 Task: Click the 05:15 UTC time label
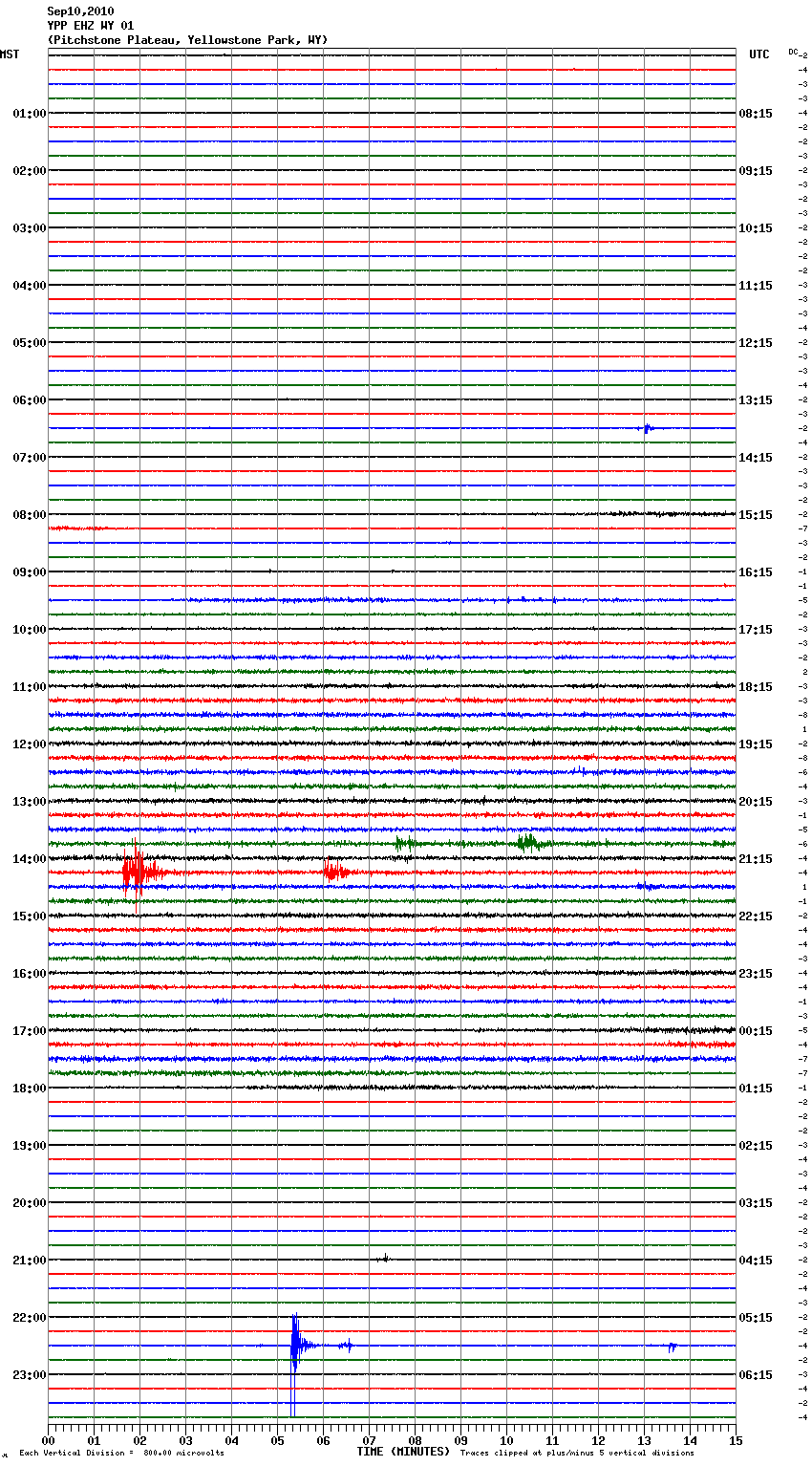click(x=756, y=1318)
